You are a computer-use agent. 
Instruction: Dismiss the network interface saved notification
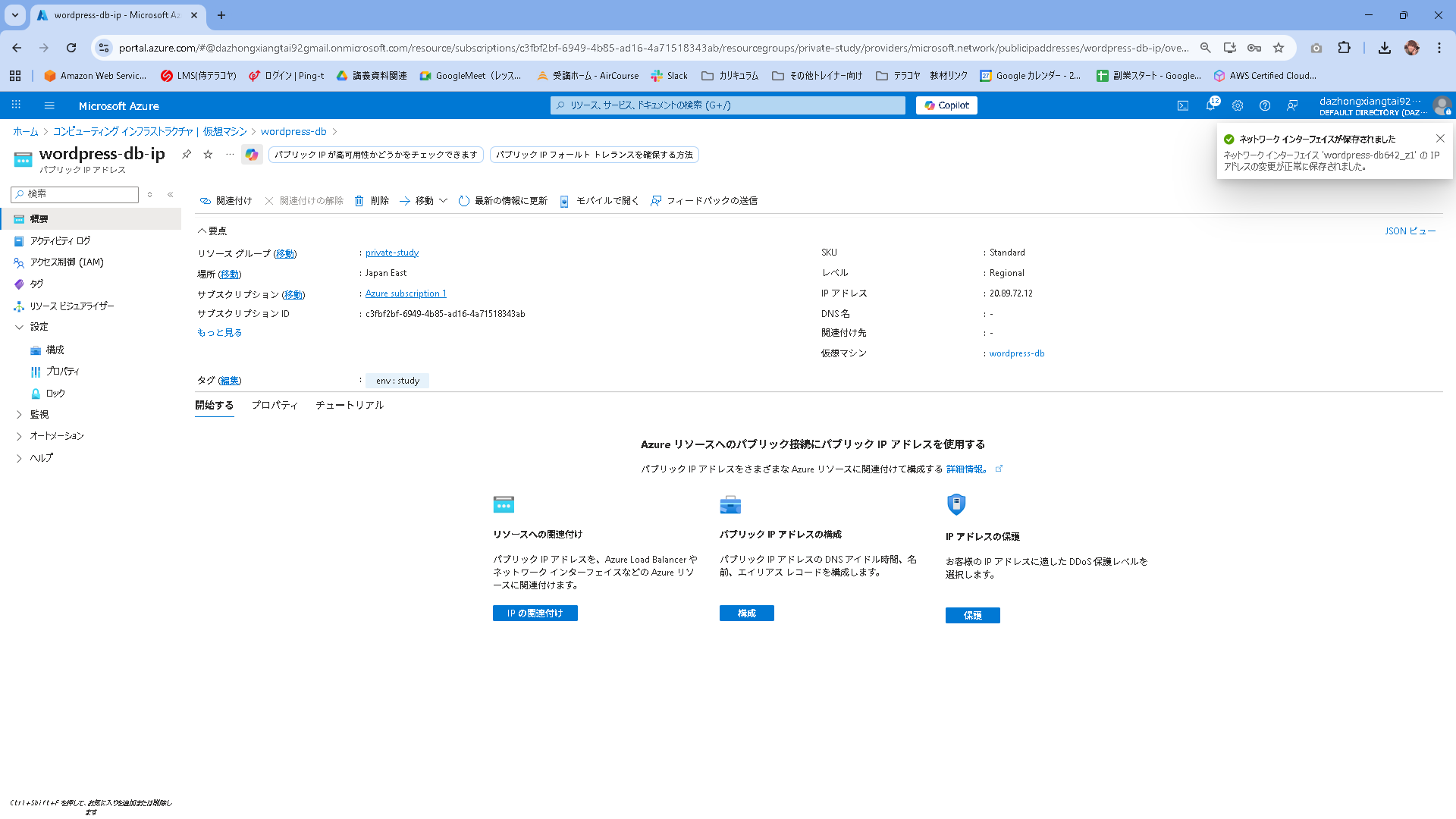1440,139
